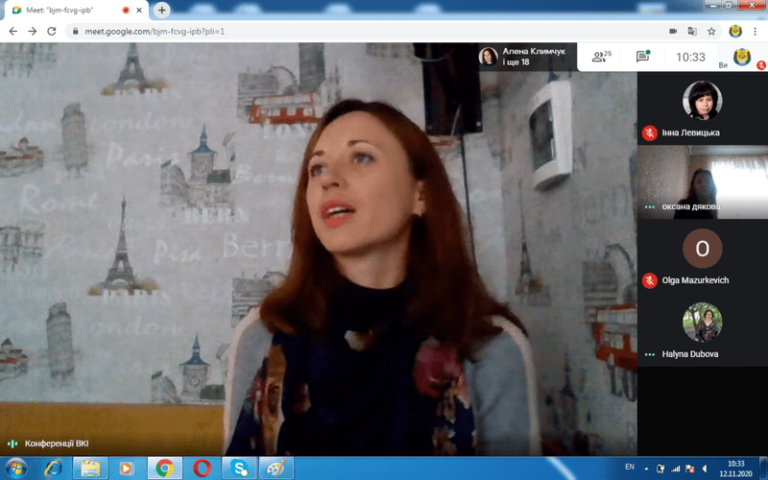The image size is (768, 480).
Task: Select Halyna Dubova's video thumbnail
Action: [702, 322]
